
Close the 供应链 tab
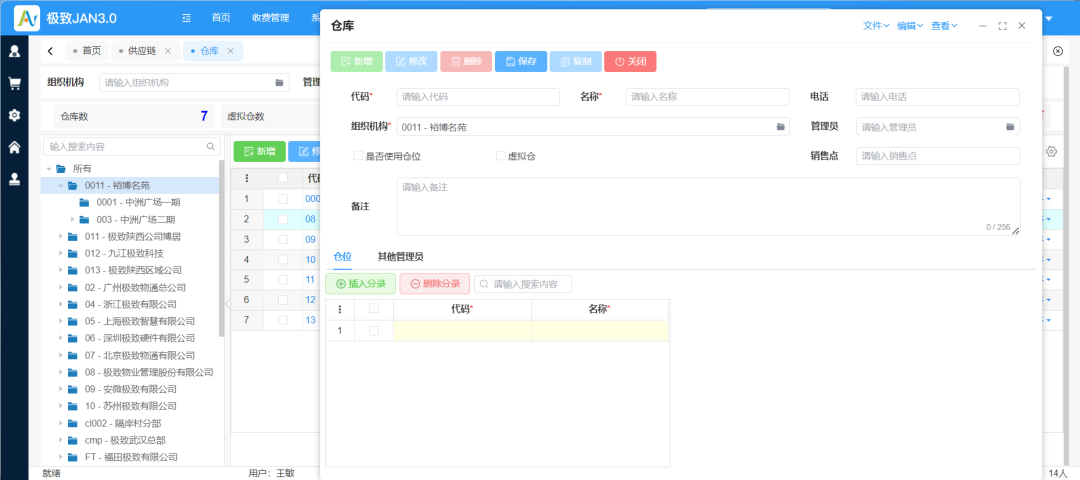click(x=167, y=51)
